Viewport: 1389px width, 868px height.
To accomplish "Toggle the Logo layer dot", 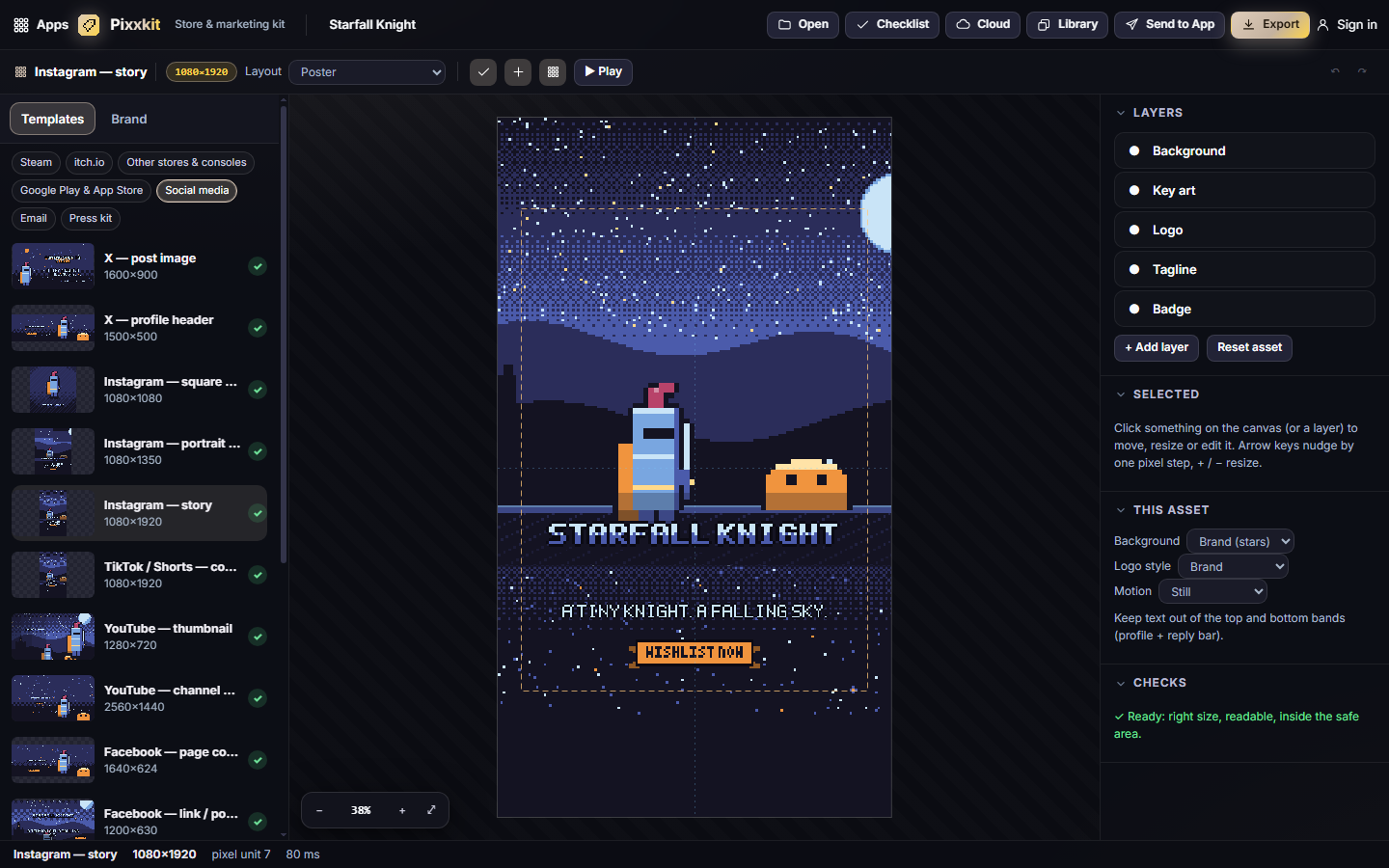I will coord(1134,231).
